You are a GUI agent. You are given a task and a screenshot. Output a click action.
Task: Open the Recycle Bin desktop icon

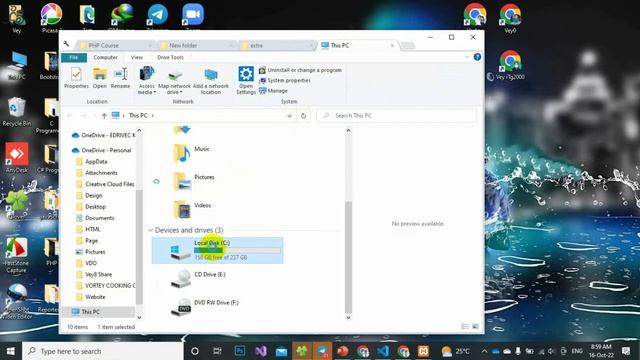click(x=16, y=111)
